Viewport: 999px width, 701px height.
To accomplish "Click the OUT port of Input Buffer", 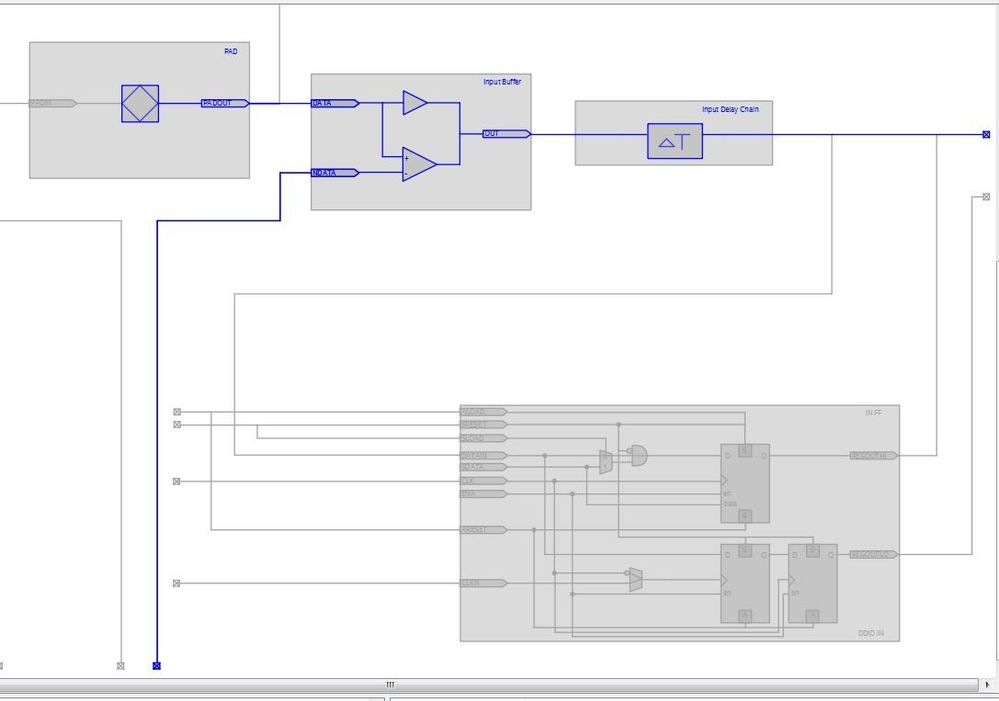I will click(x=507, y=134).
